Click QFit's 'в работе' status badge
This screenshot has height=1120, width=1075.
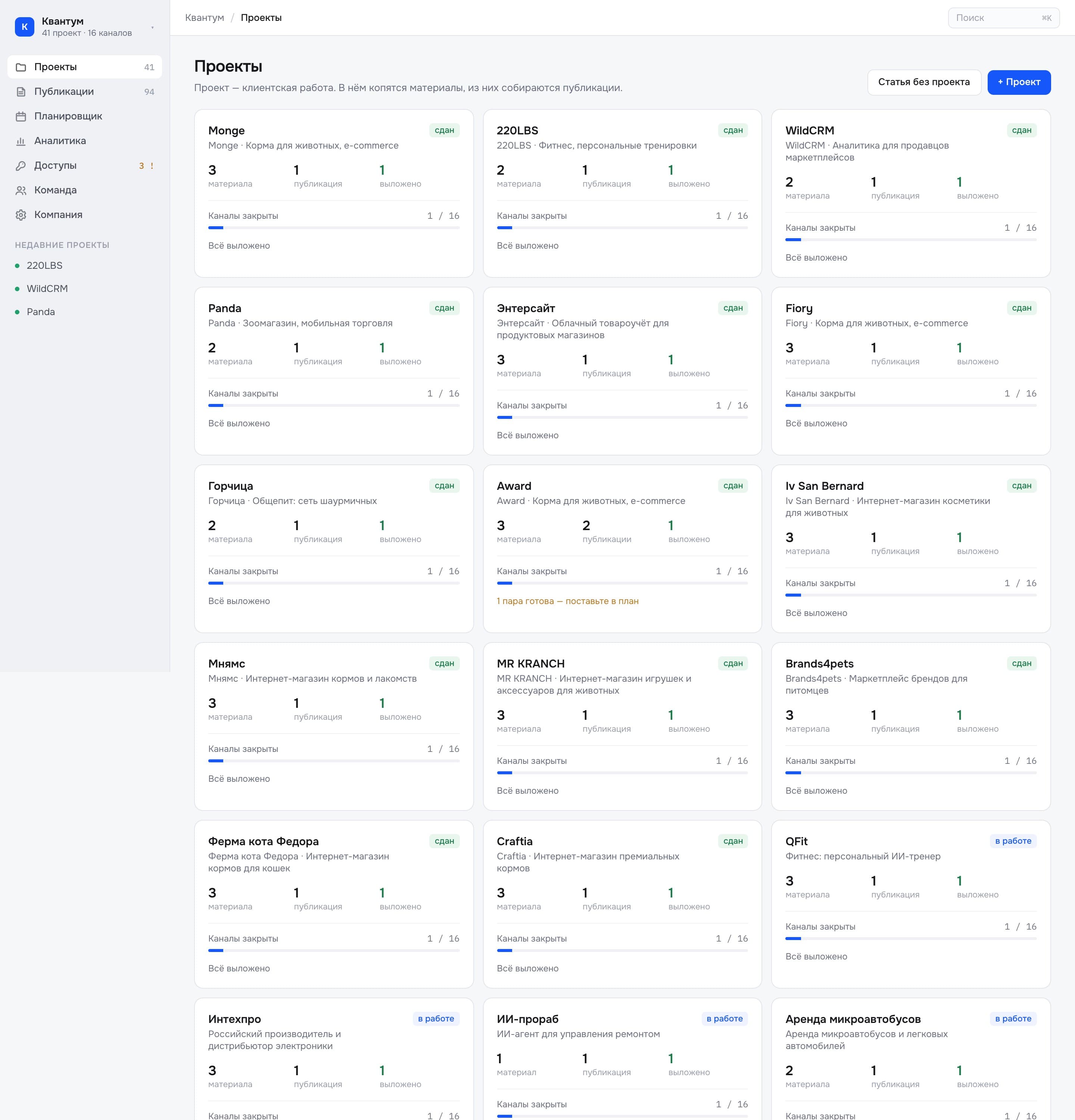pos(1013,841)
